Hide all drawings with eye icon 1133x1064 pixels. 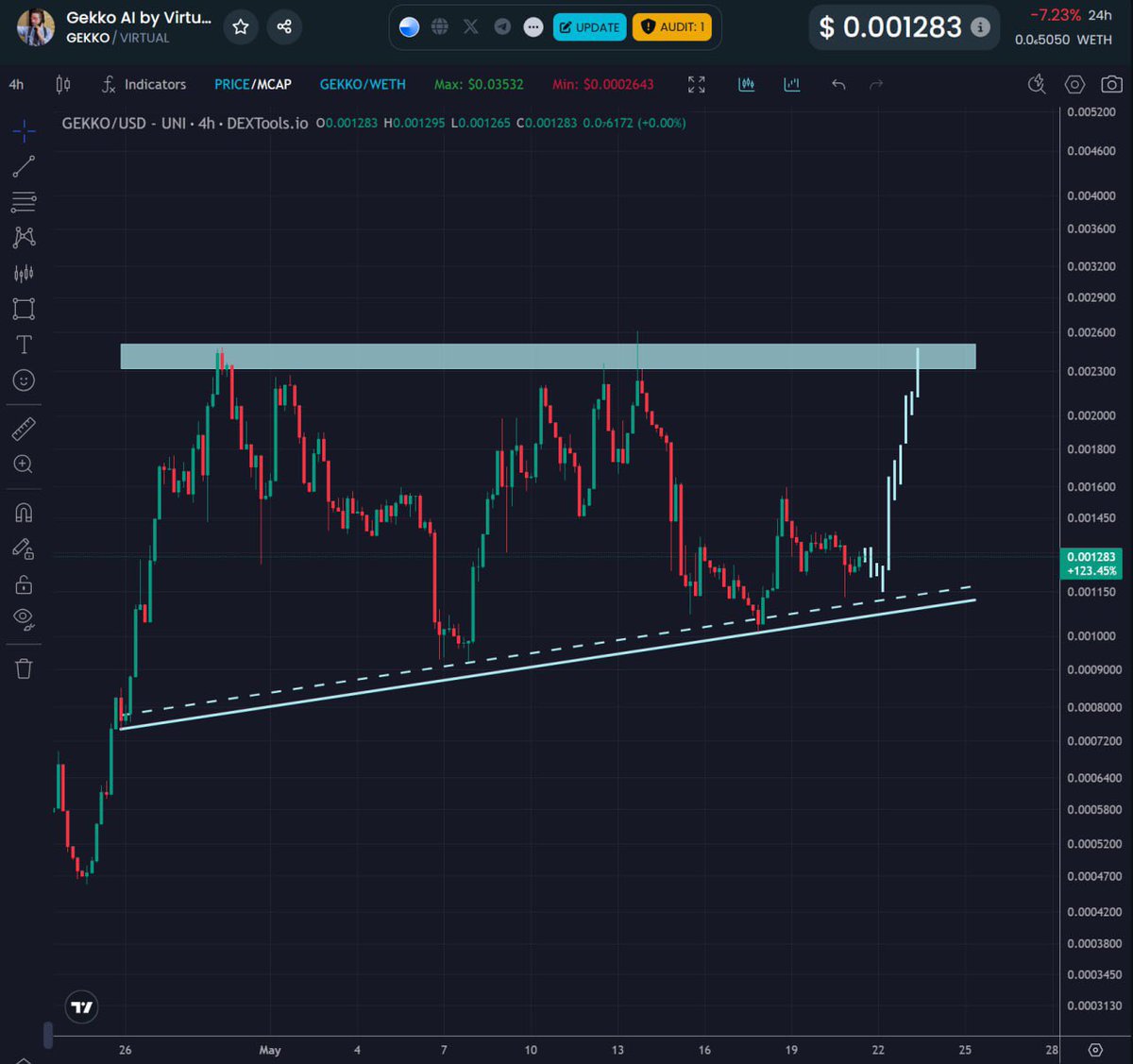(x=24, y=619)
